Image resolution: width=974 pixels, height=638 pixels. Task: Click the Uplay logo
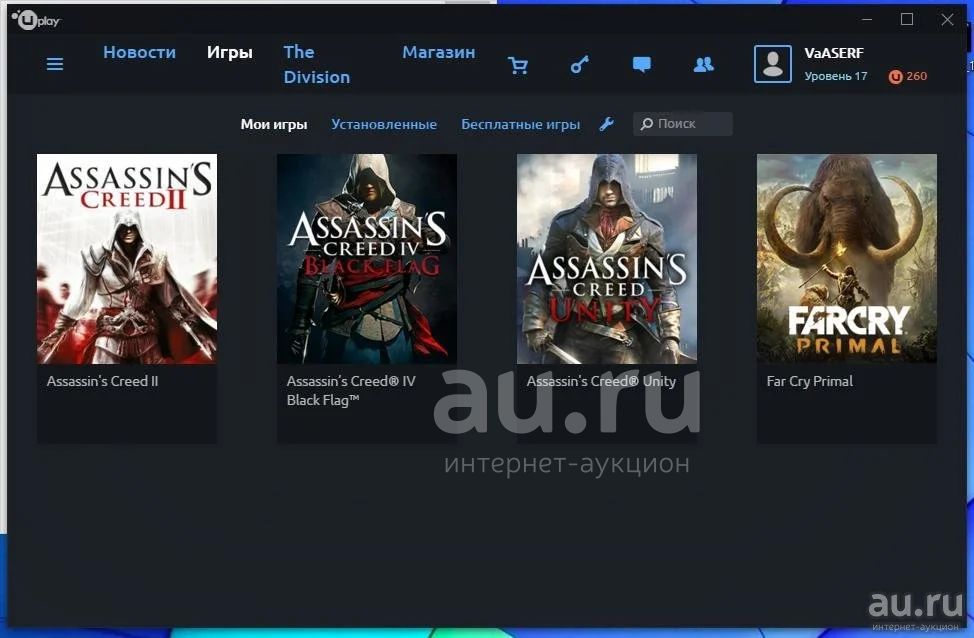point(36,20)
